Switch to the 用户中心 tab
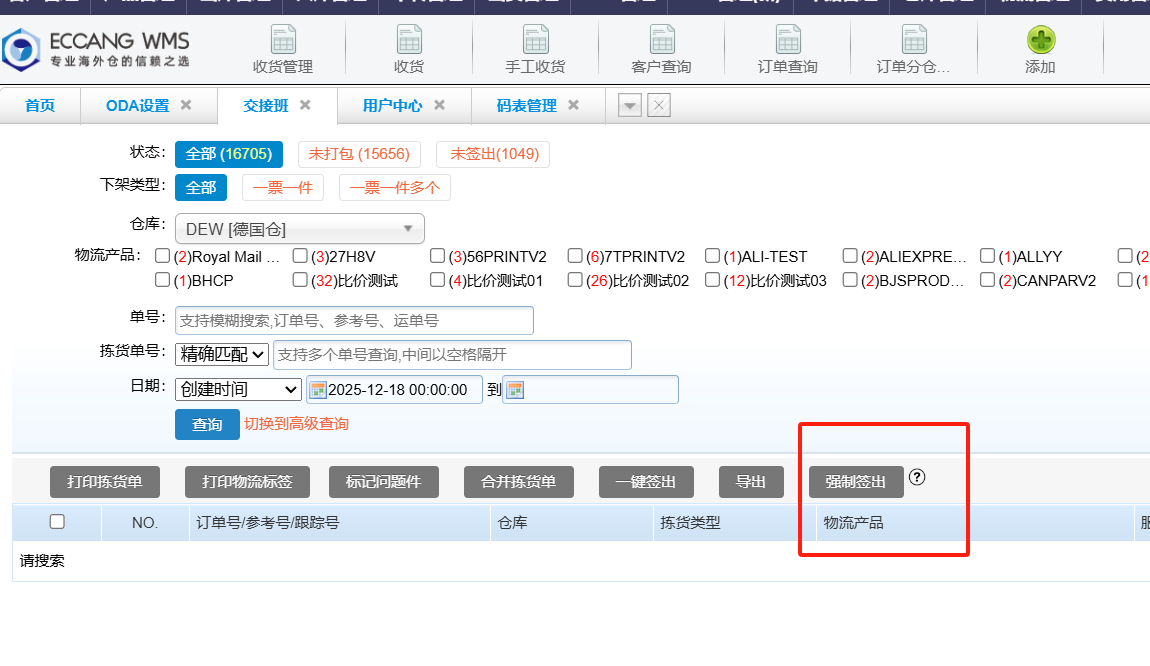The image size is (1150, 666). coord(392,106)
